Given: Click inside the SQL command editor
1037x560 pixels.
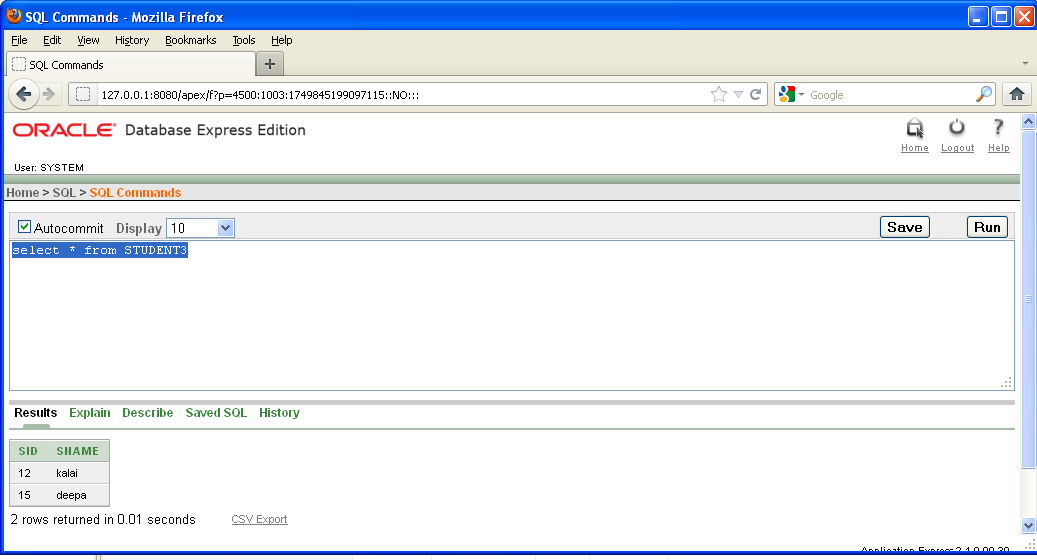Looking at the screenshot, I should (x=512, y=315).
